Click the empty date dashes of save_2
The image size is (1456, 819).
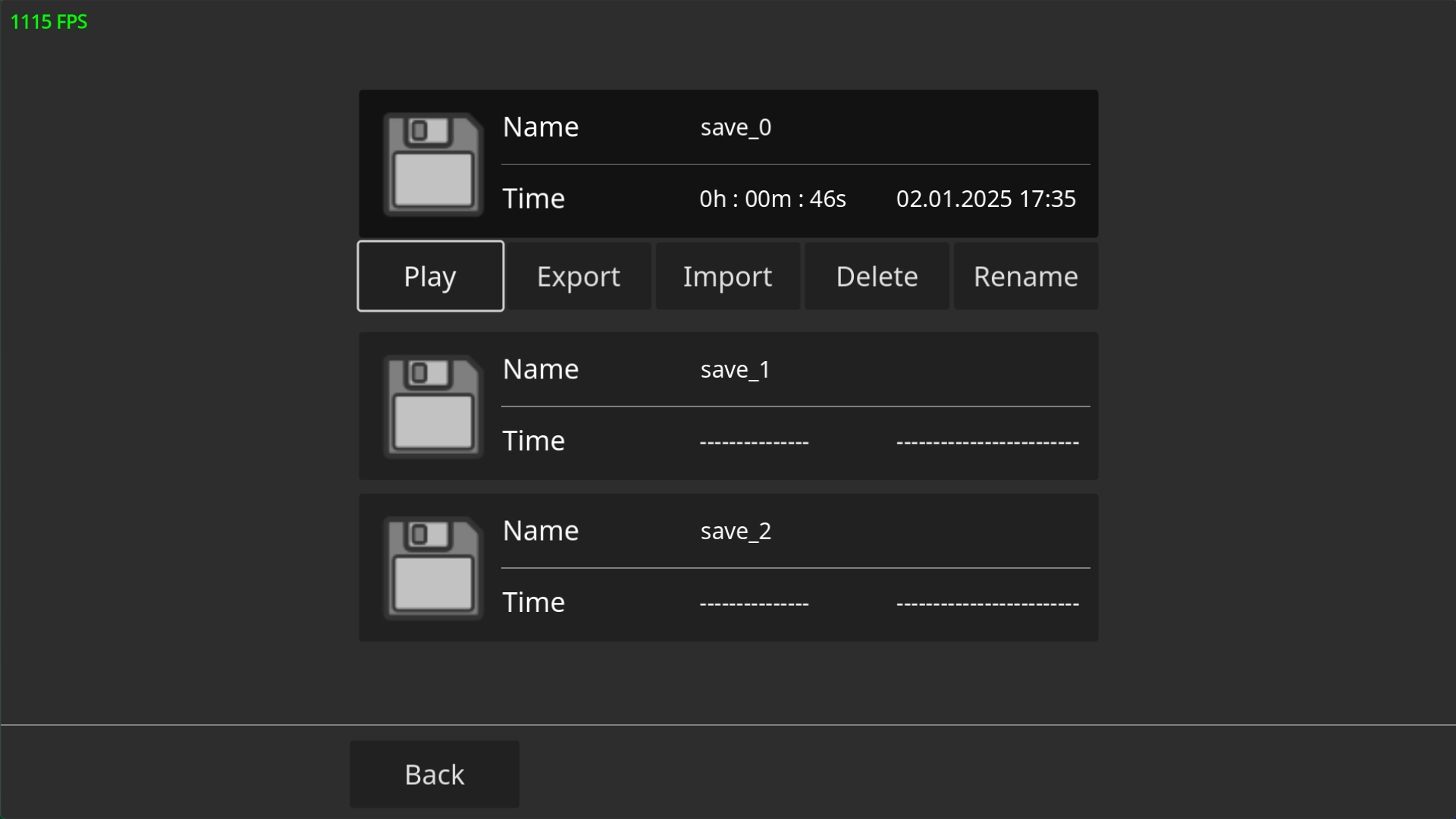[x=987, y=604]
